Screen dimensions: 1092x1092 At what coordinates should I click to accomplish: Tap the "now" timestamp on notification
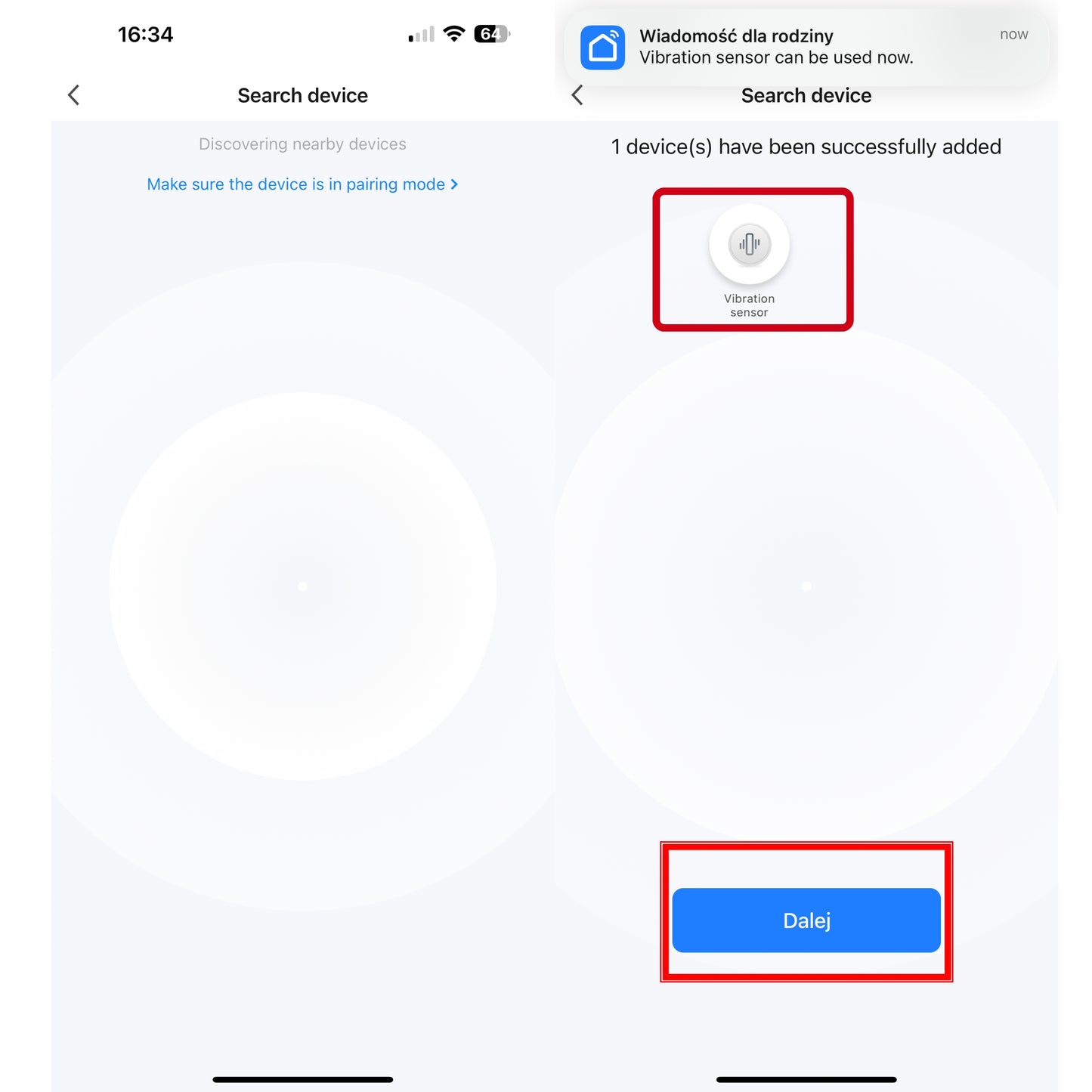point(1014,34)
